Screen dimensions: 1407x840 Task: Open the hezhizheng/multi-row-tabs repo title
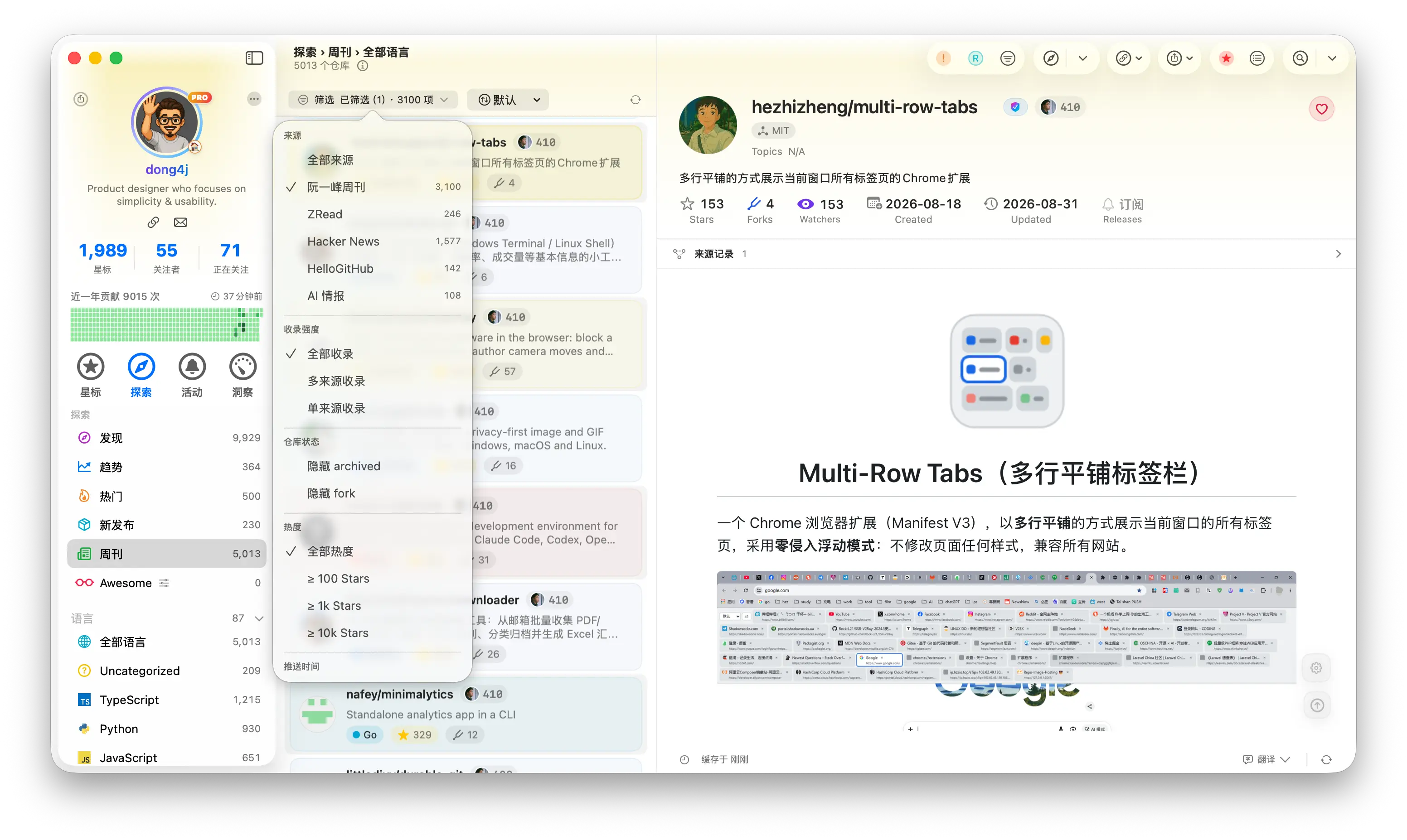(864, 107)
